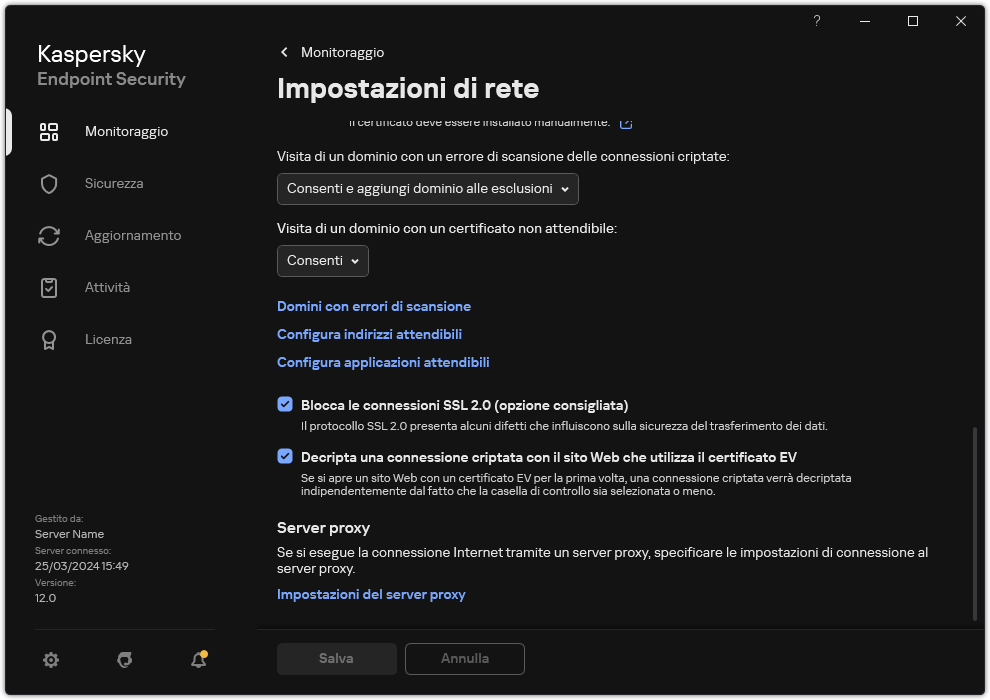Open the dropdown for domains with scan errors
The width and height of the screenshot is (990, 700).
(427, 188)
